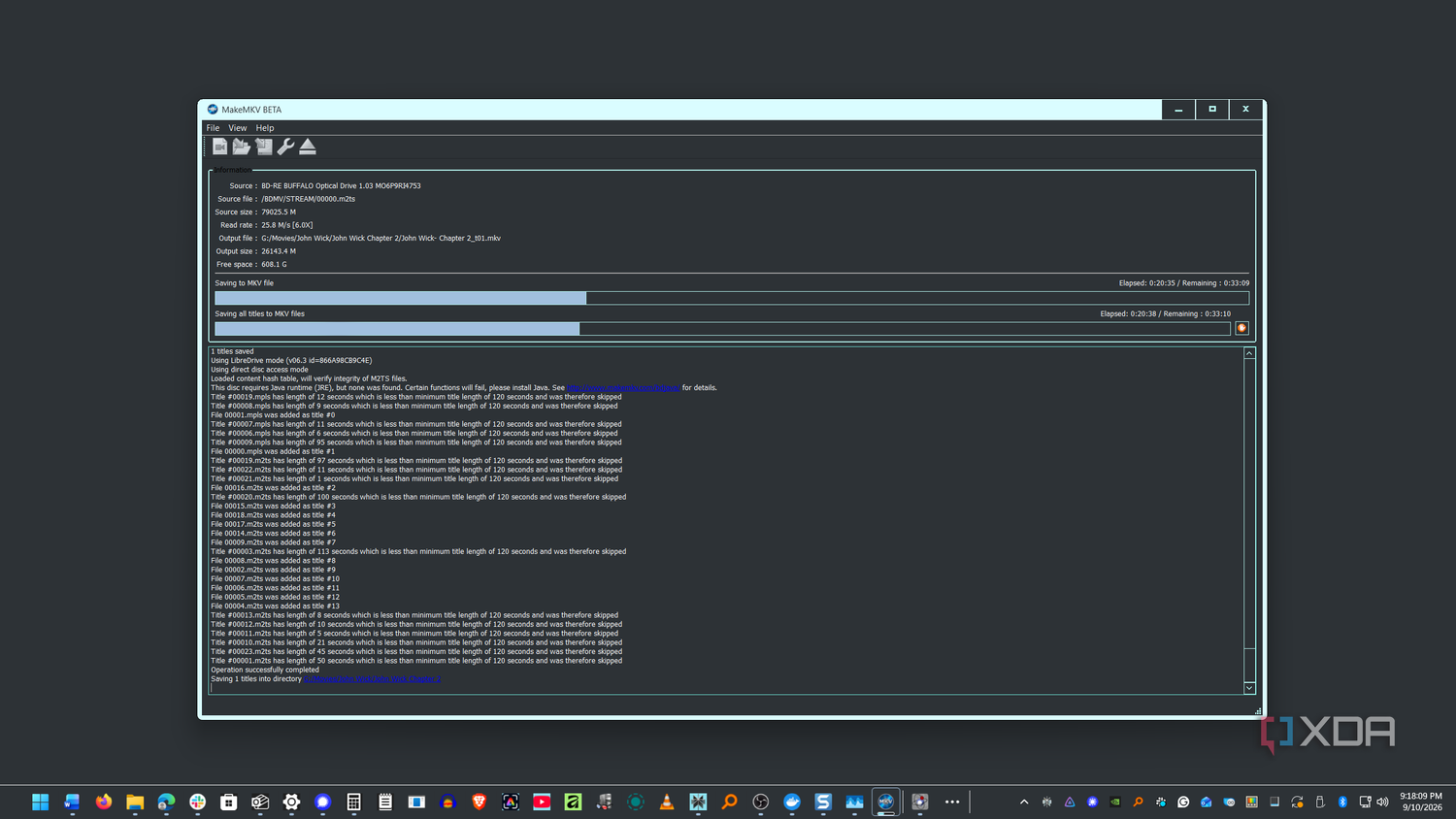The width and height of the screenshot is (1456, 819).
Task: Click the log scrollbar down arrow
Action: click(x=1249, y=688)
